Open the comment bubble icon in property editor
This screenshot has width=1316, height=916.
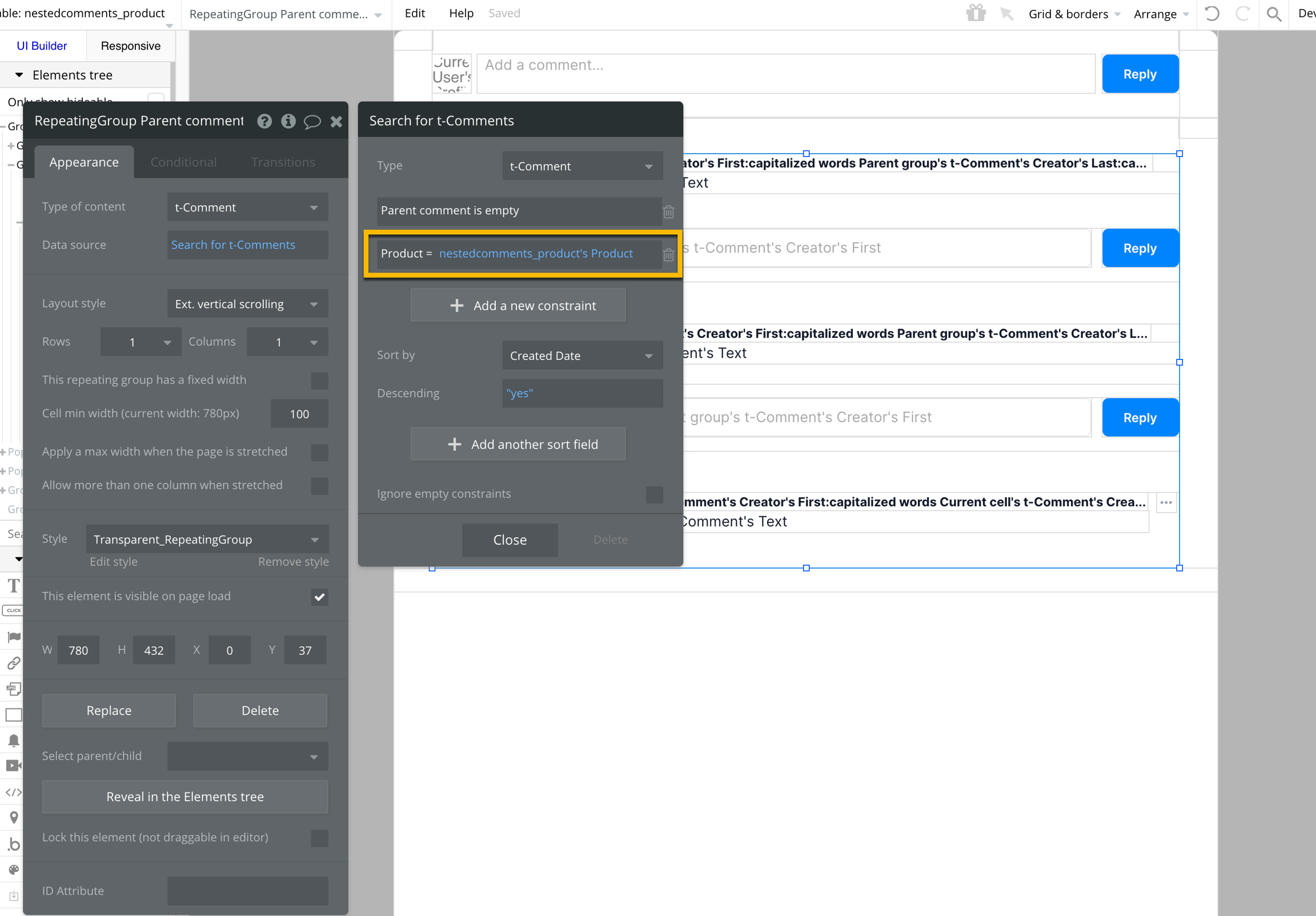[312, 121]
